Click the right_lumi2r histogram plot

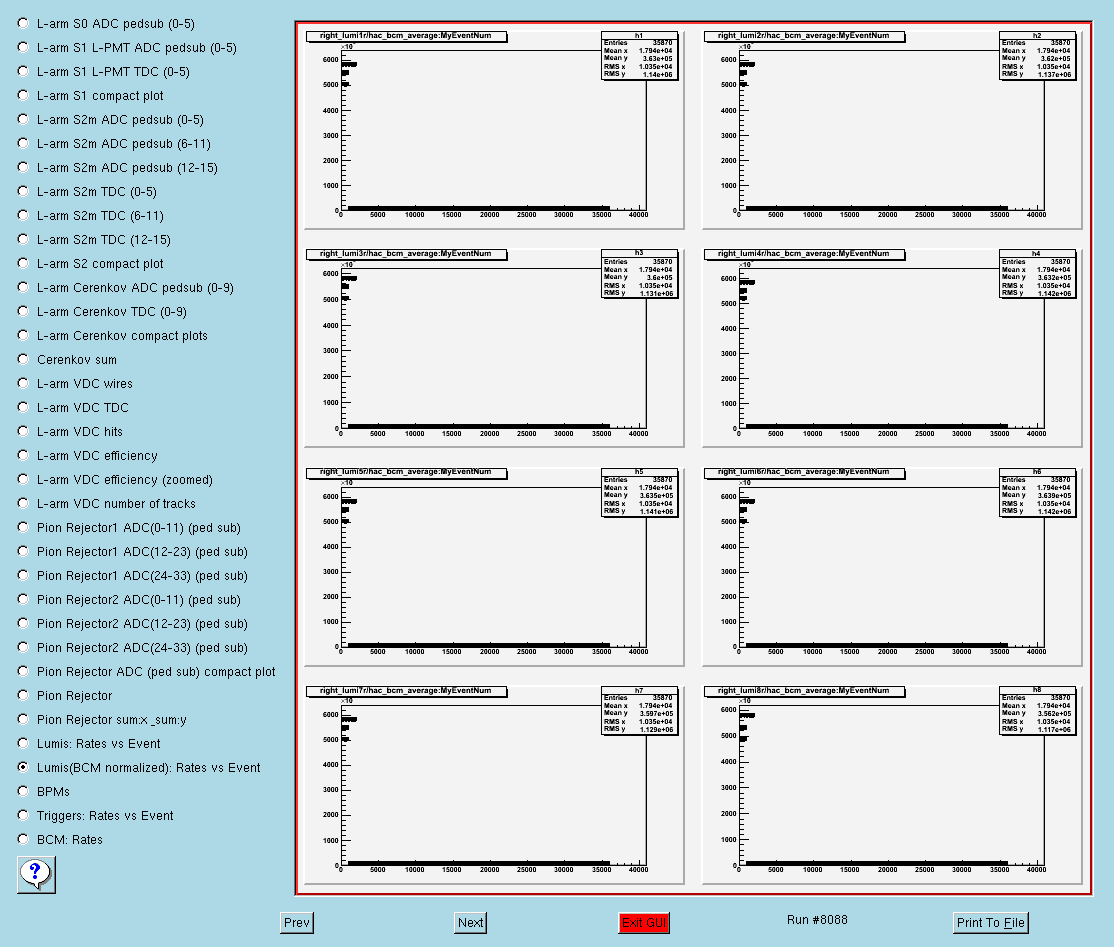(892, 128)
